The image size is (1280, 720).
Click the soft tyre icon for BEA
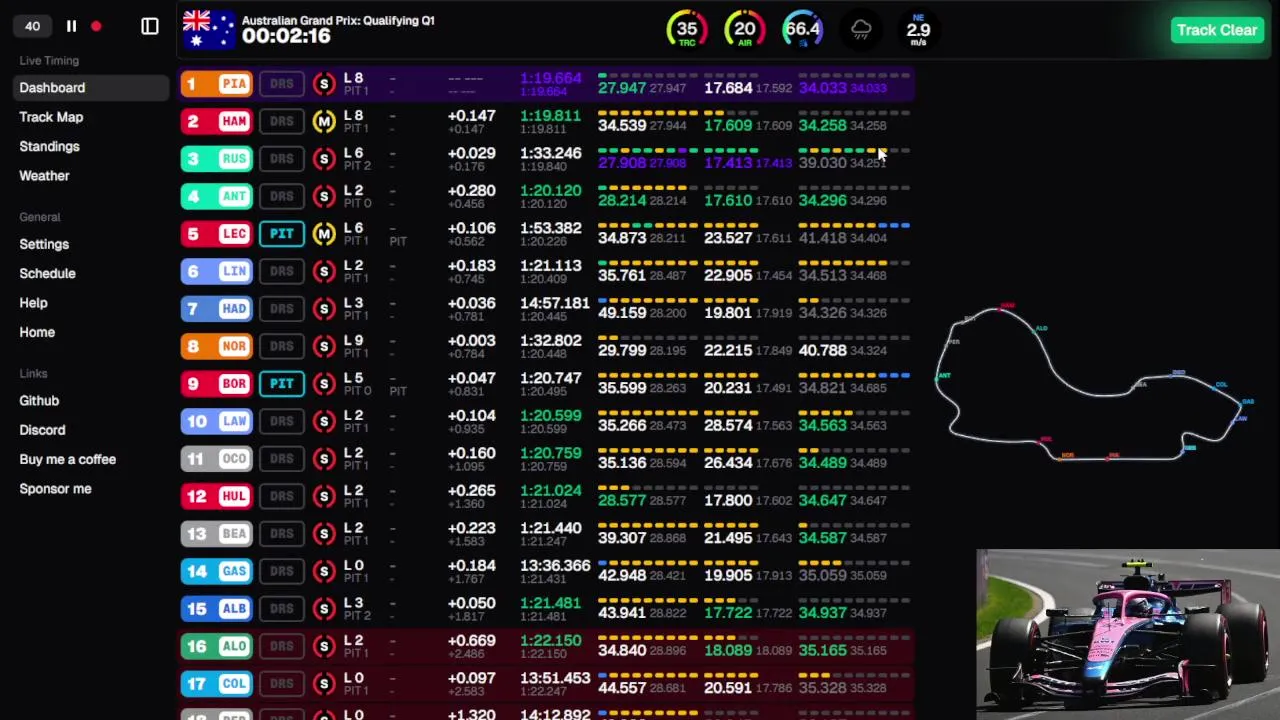[x=323, y=534]
